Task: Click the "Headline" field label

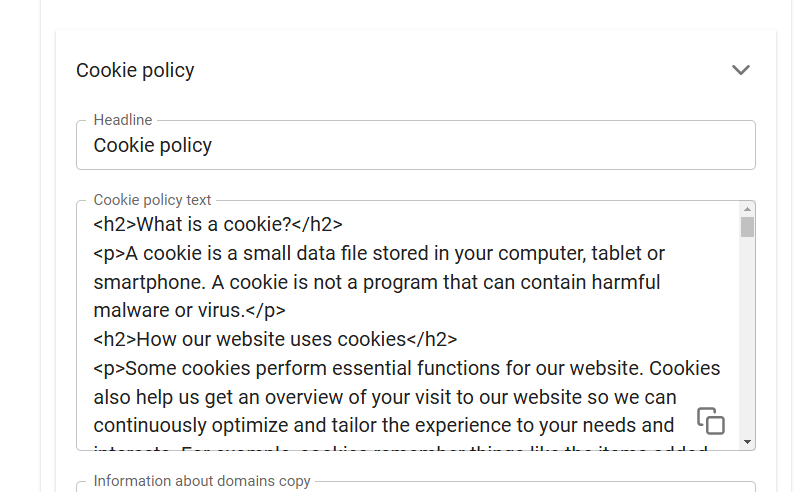Action: 123,120
